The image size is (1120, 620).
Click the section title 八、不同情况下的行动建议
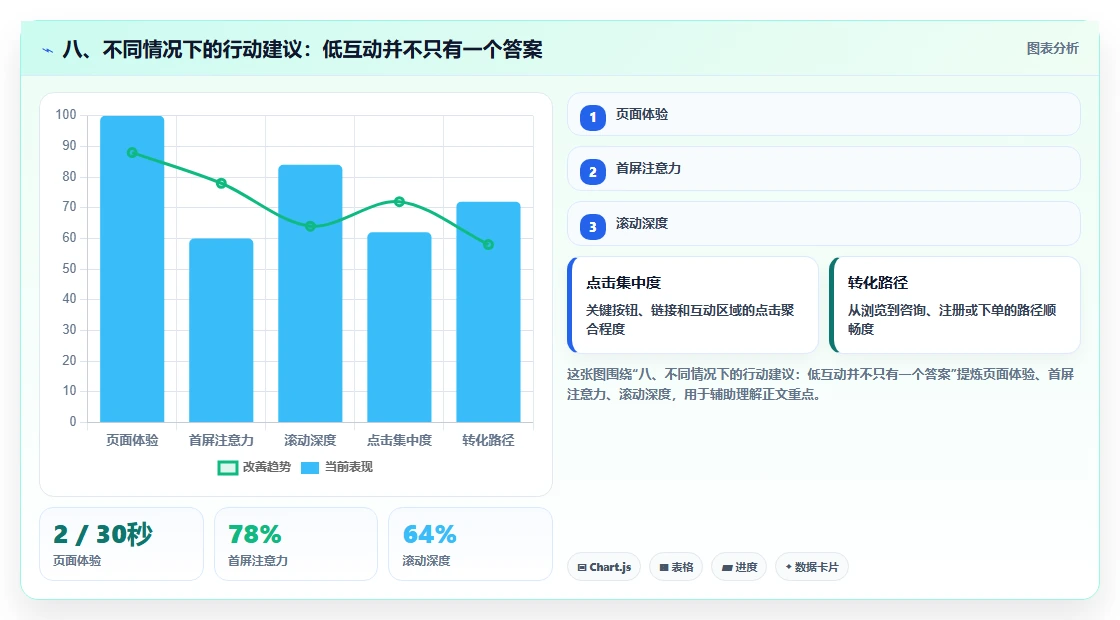(x=302, y=49)
